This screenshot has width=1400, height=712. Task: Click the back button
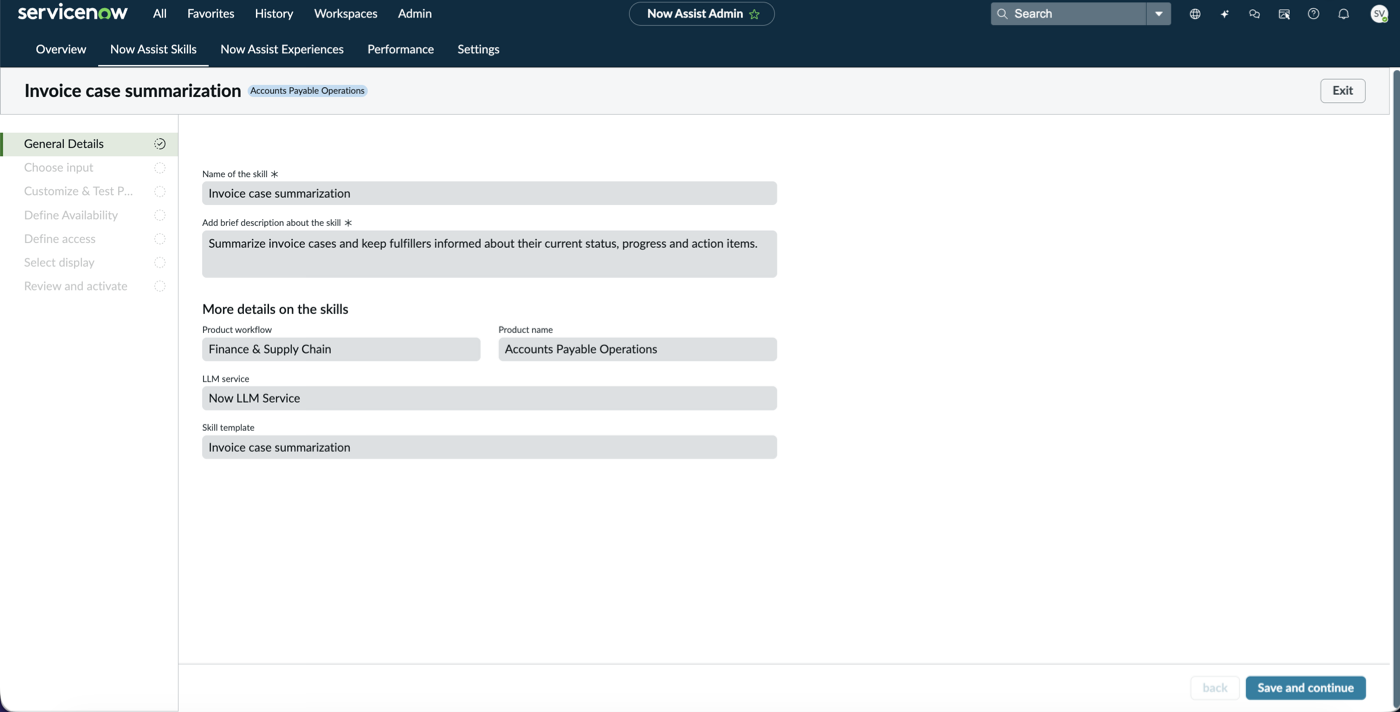pos(1215,688)
